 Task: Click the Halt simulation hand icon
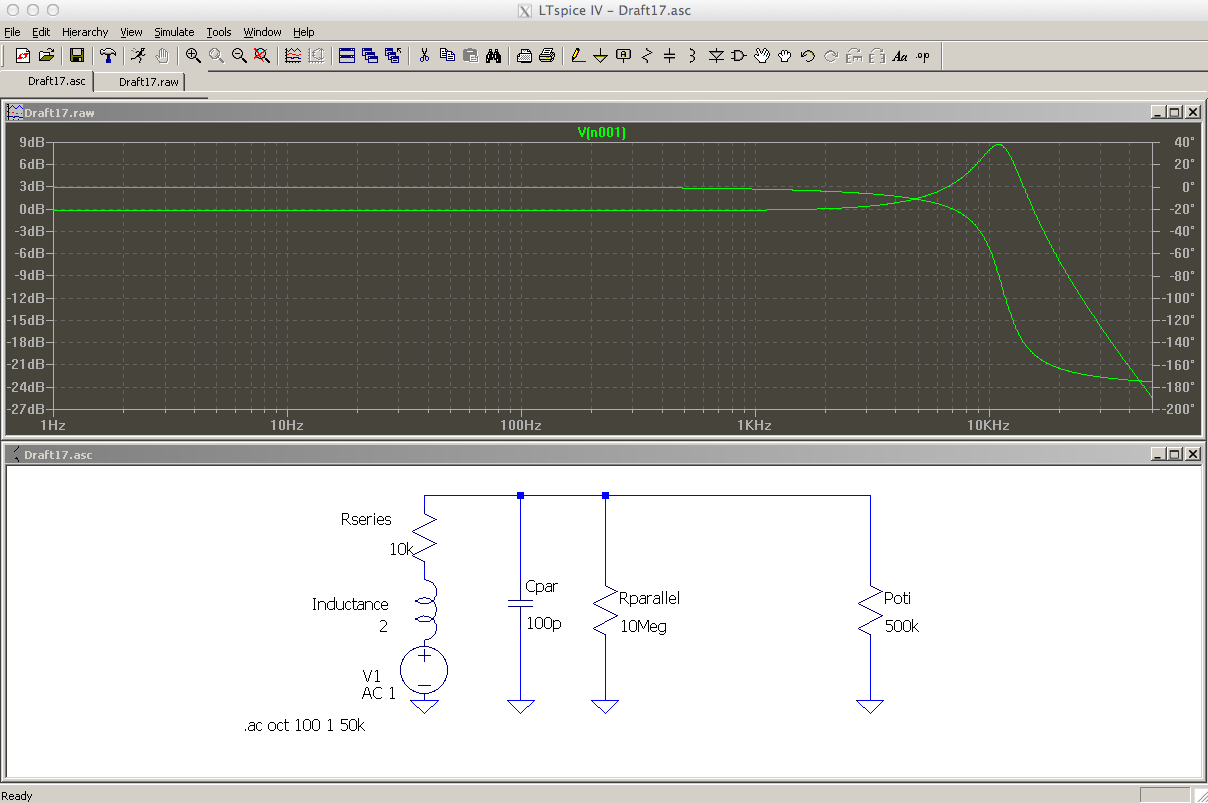(162, 56)
